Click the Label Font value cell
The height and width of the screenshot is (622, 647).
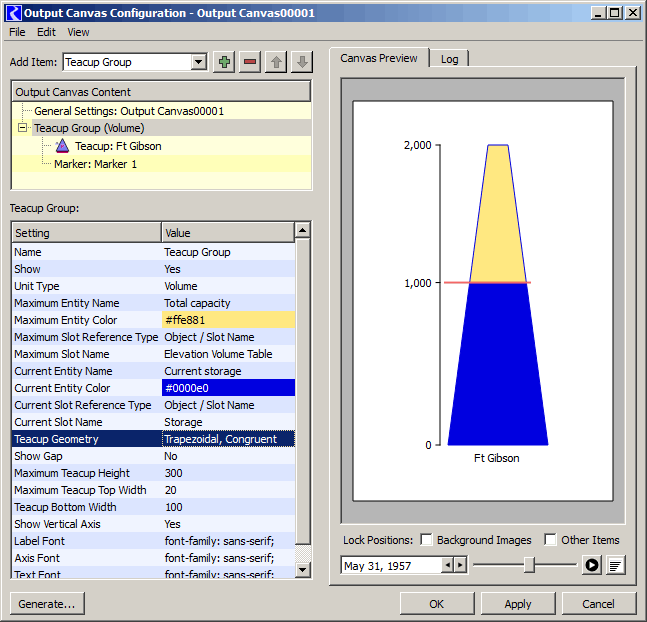click(x=228, y=541)
